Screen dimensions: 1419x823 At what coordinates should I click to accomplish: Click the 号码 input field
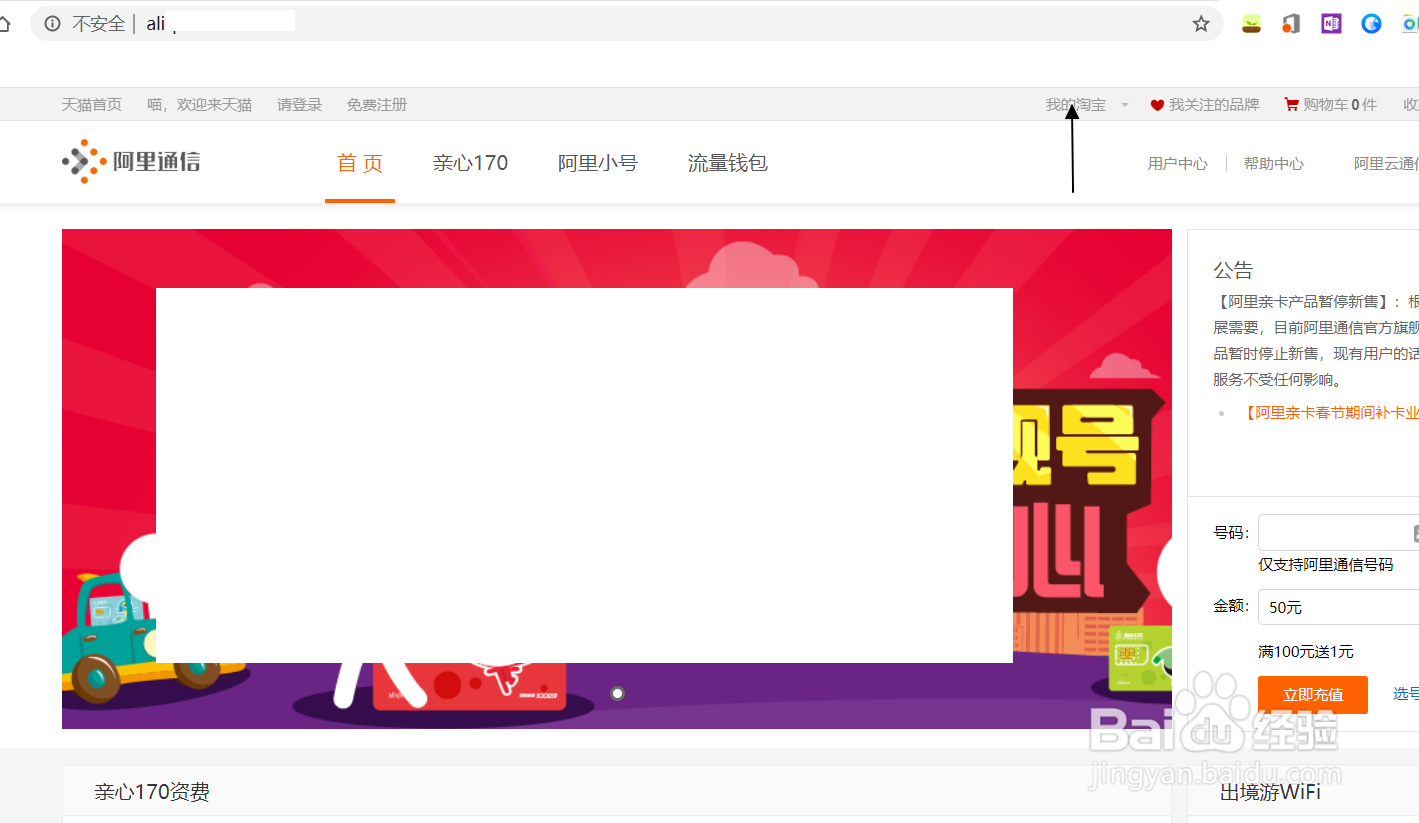1338,533
